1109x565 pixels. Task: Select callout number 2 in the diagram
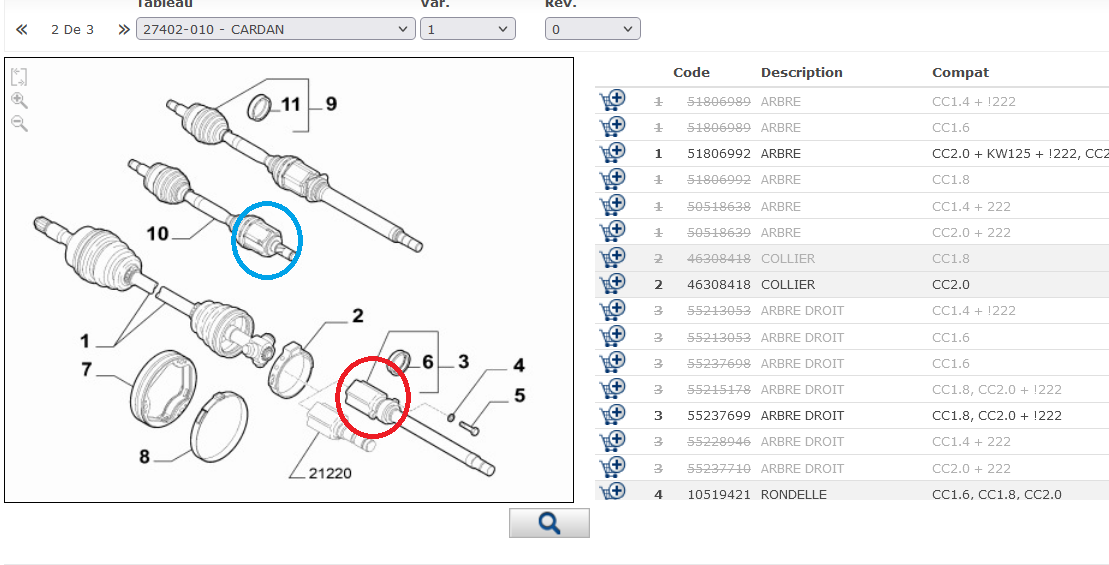point(358,316)
